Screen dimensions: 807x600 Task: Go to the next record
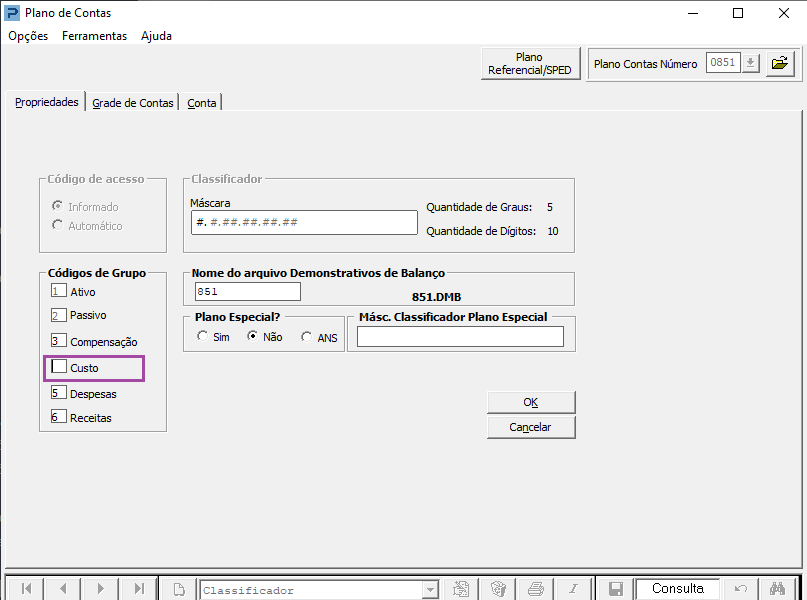tap(100, 588)
